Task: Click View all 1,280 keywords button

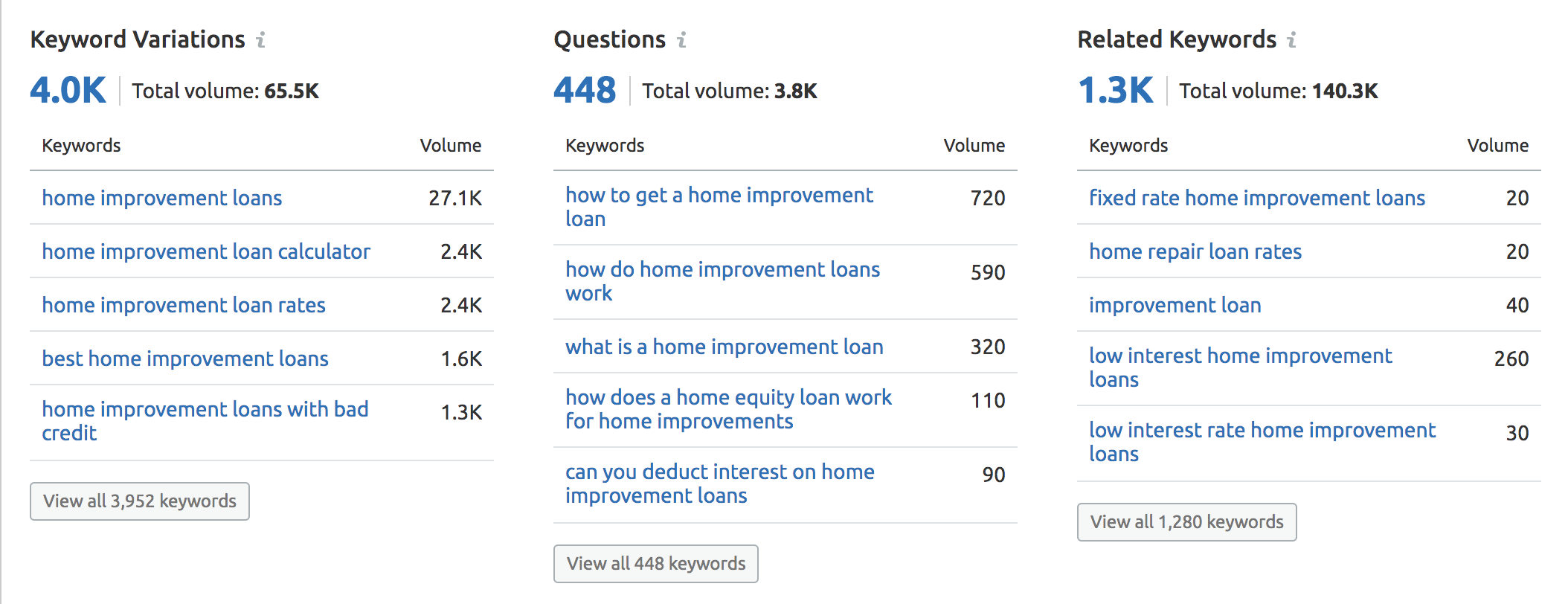Action: 1187,522
